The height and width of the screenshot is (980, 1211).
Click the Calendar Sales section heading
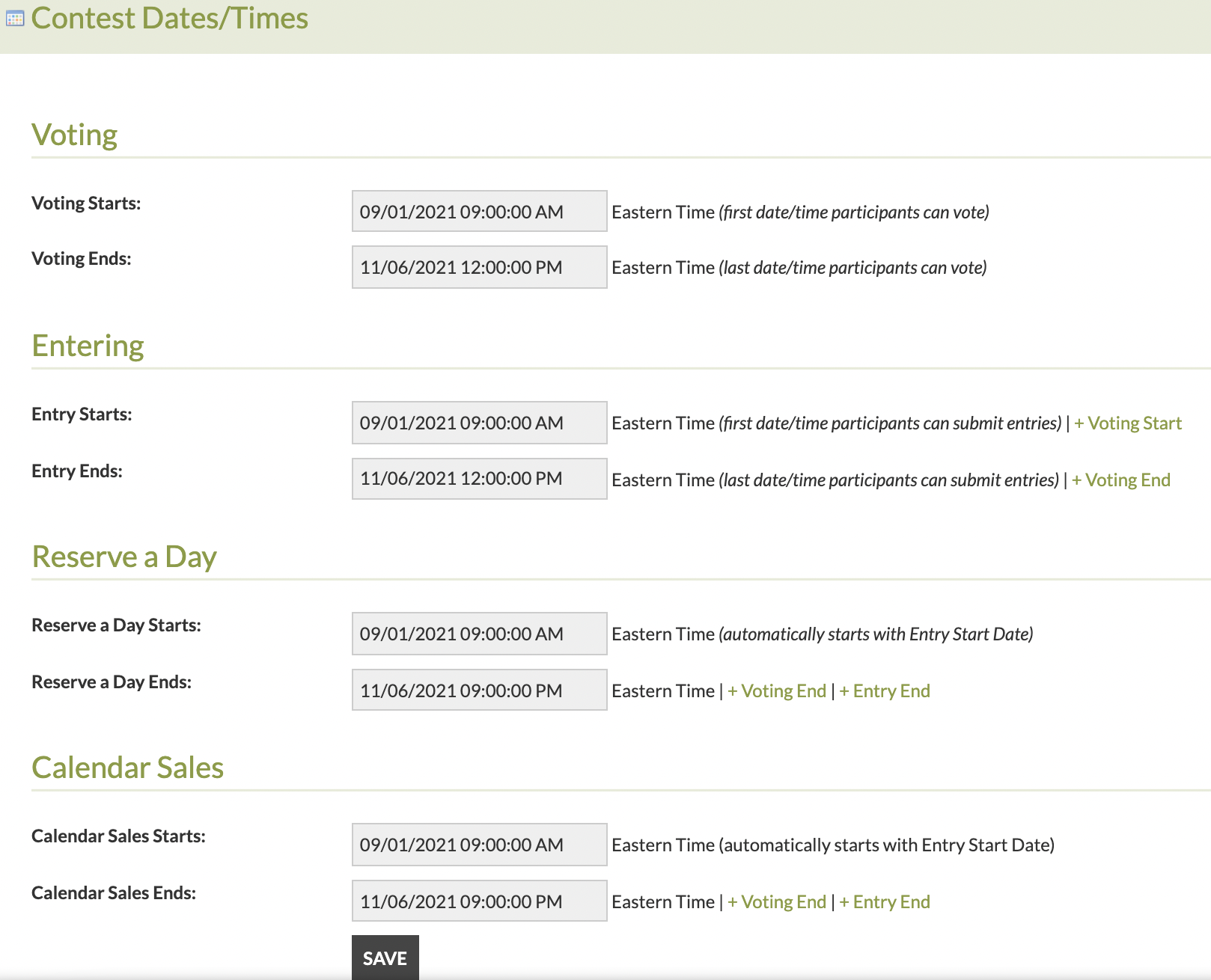pyautogui.click(x=128, y=768)
